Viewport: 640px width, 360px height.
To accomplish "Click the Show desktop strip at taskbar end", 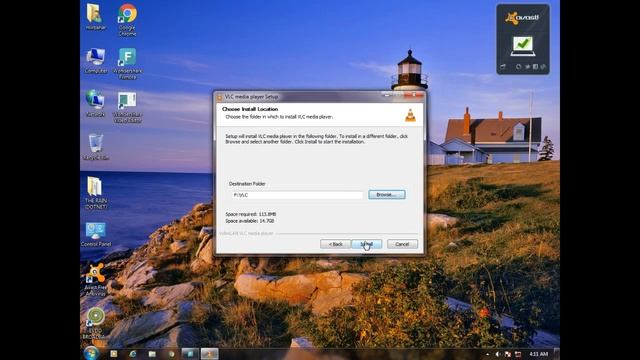I will pyautogui.click(x=556, y=354).
